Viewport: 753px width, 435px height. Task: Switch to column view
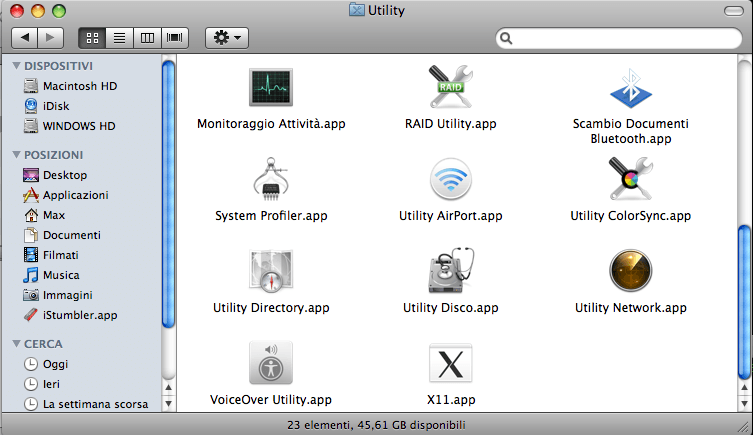pos(147,37)
